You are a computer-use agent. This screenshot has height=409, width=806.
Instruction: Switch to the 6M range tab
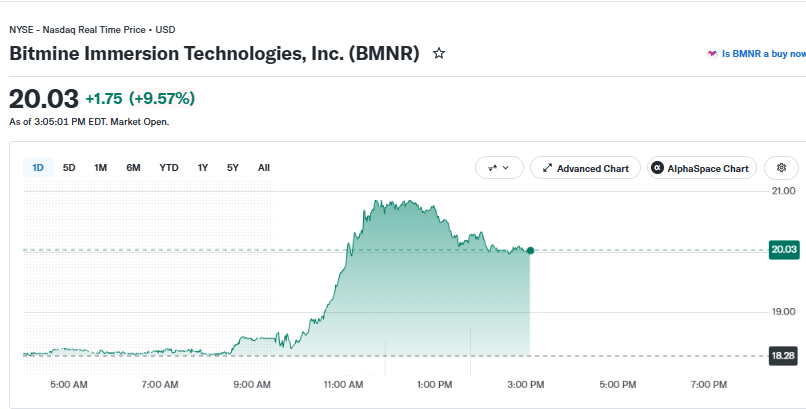[x=133, y=168]
